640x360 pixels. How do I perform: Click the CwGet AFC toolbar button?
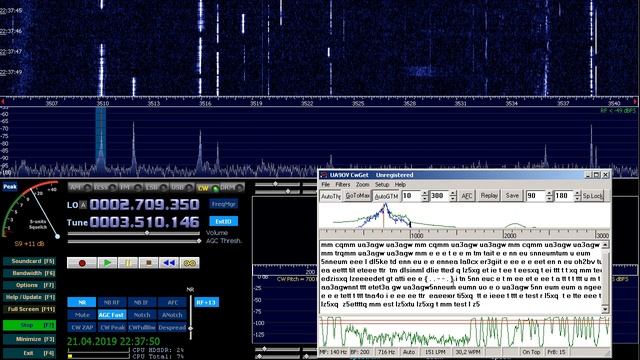point(467,196)
